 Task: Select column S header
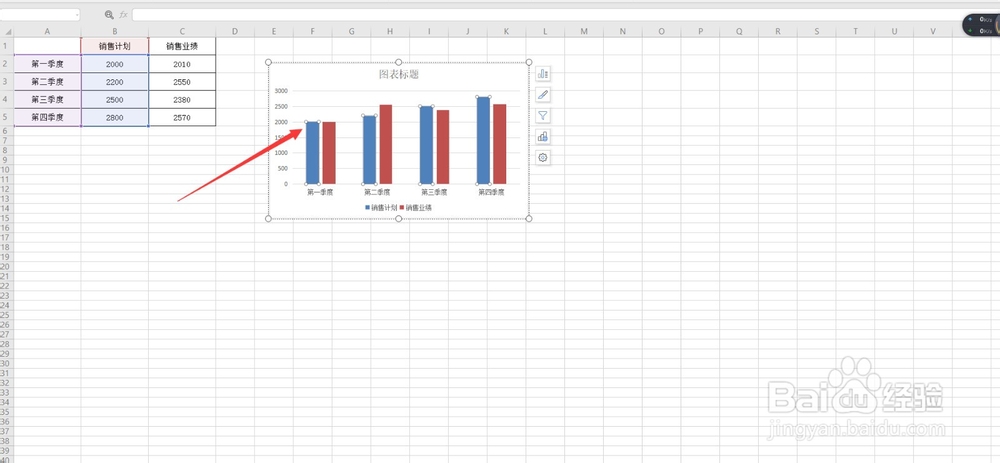[x=816, y=31]
